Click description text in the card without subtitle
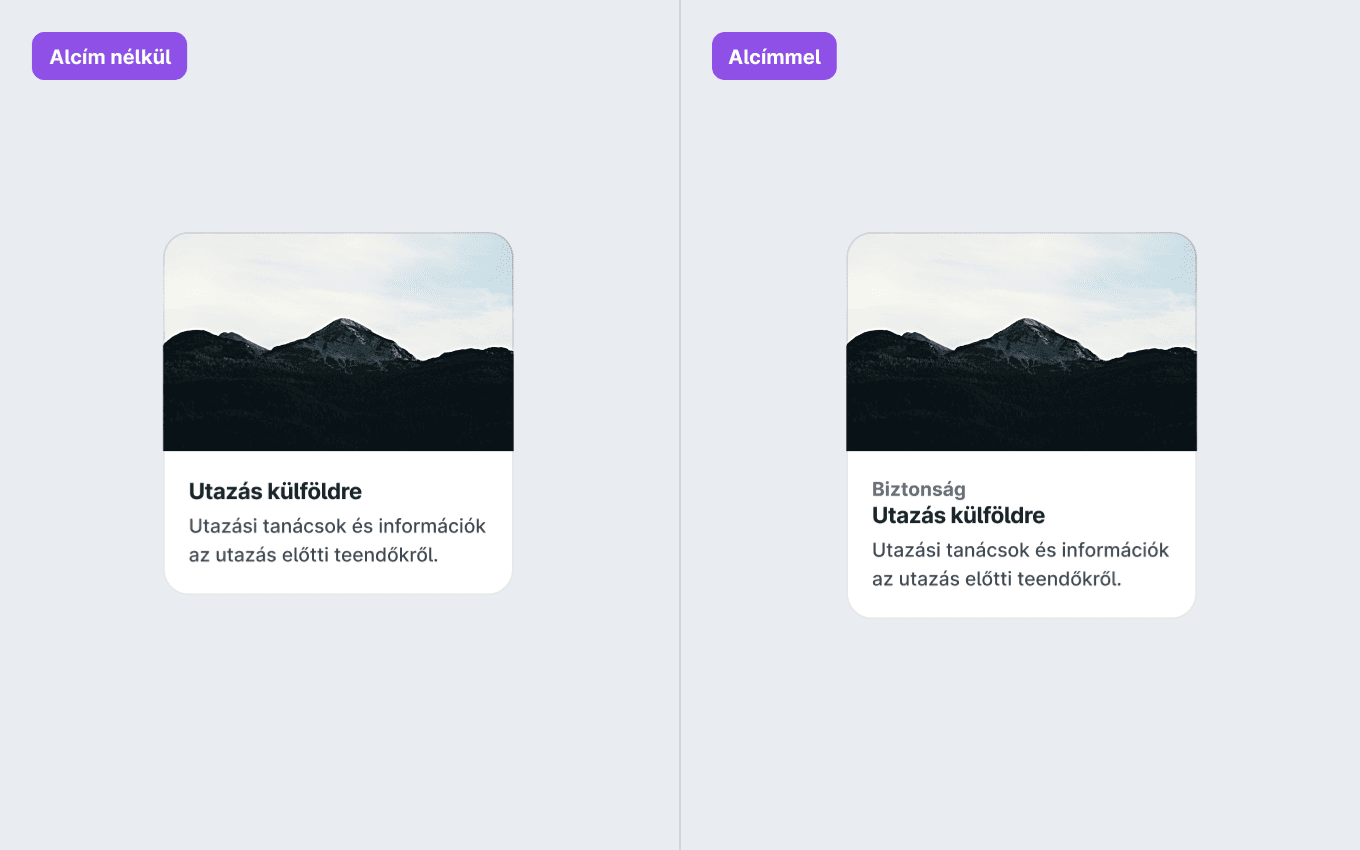This screenshot has height=850, width=1360. [x=337, y=540]
